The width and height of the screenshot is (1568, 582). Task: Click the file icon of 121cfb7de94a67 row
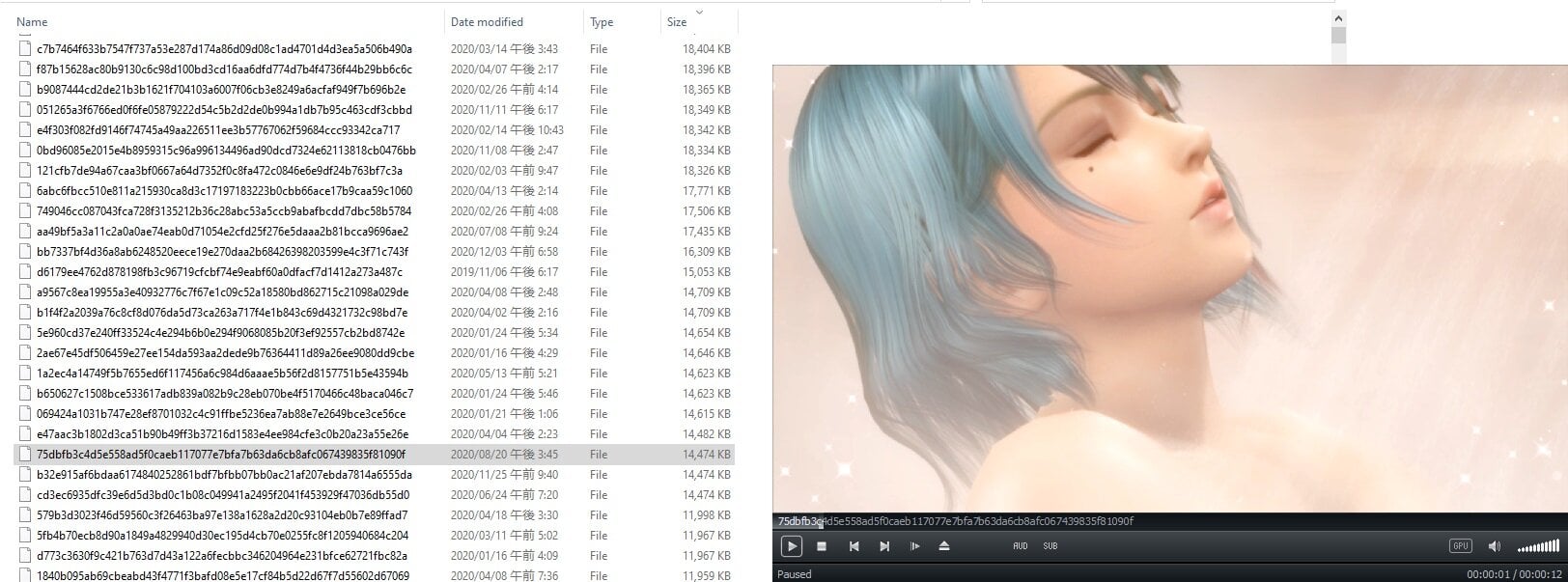(x=25, y=171)
